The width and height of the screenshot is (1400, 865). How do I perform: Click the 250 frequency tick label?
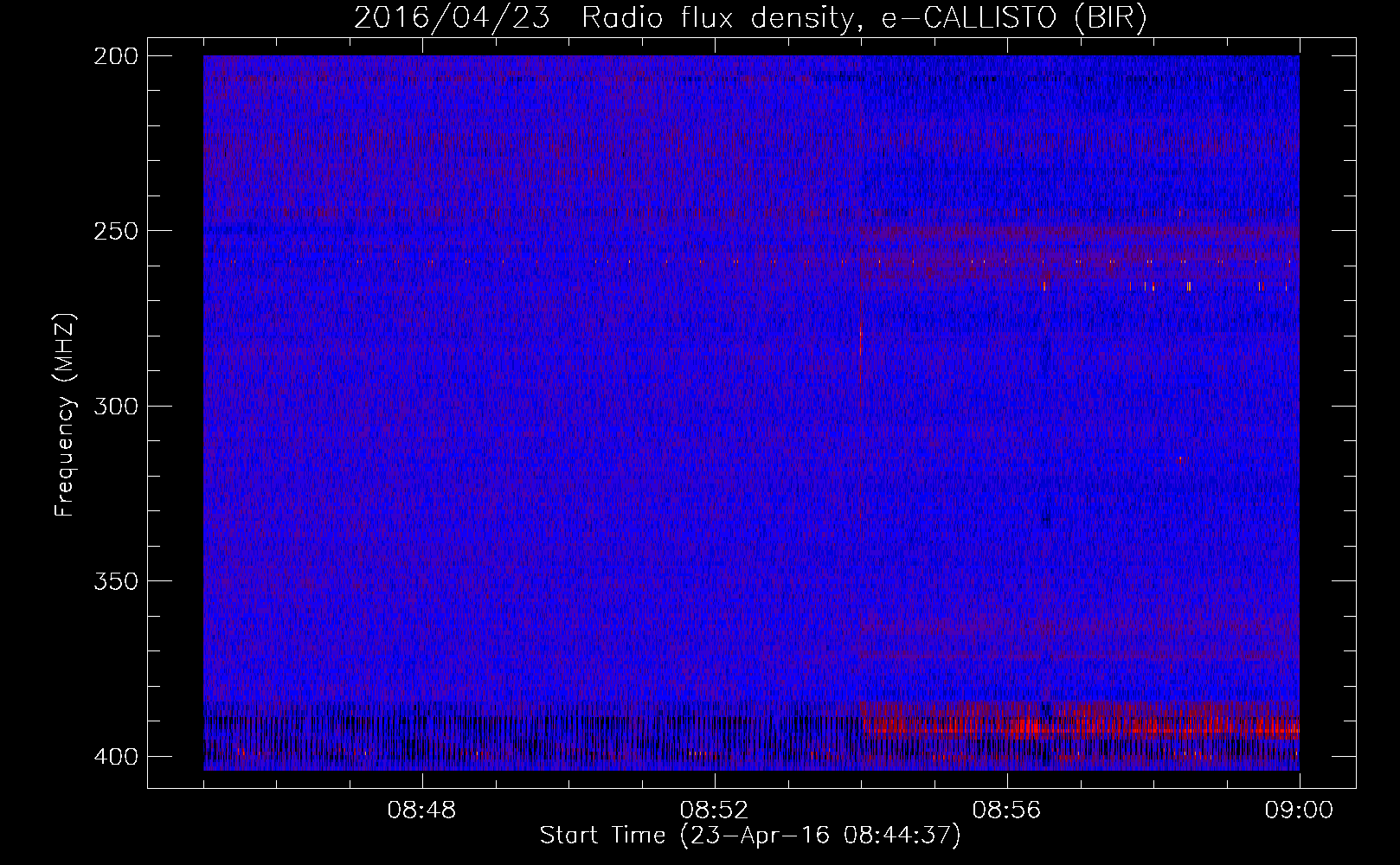(115, 231)
